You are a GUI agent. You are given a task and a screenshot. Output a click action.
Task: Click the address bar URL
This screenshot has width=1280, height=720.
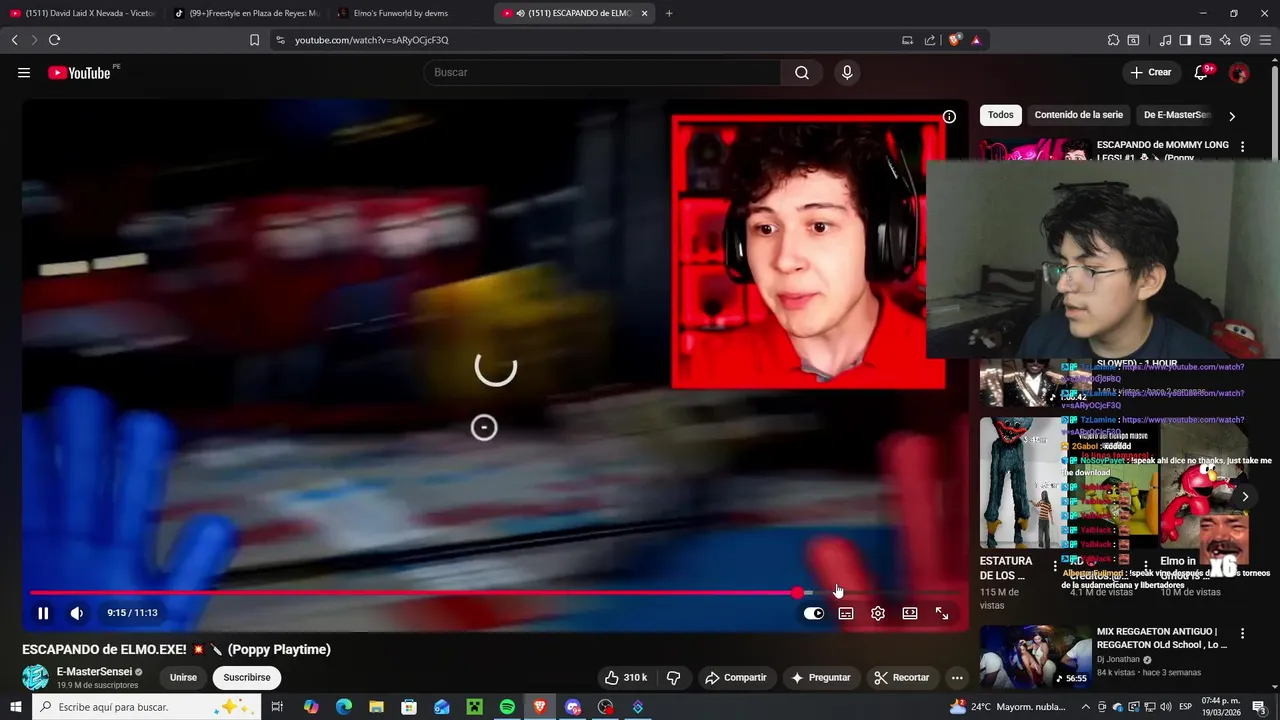tap(372, 40)
